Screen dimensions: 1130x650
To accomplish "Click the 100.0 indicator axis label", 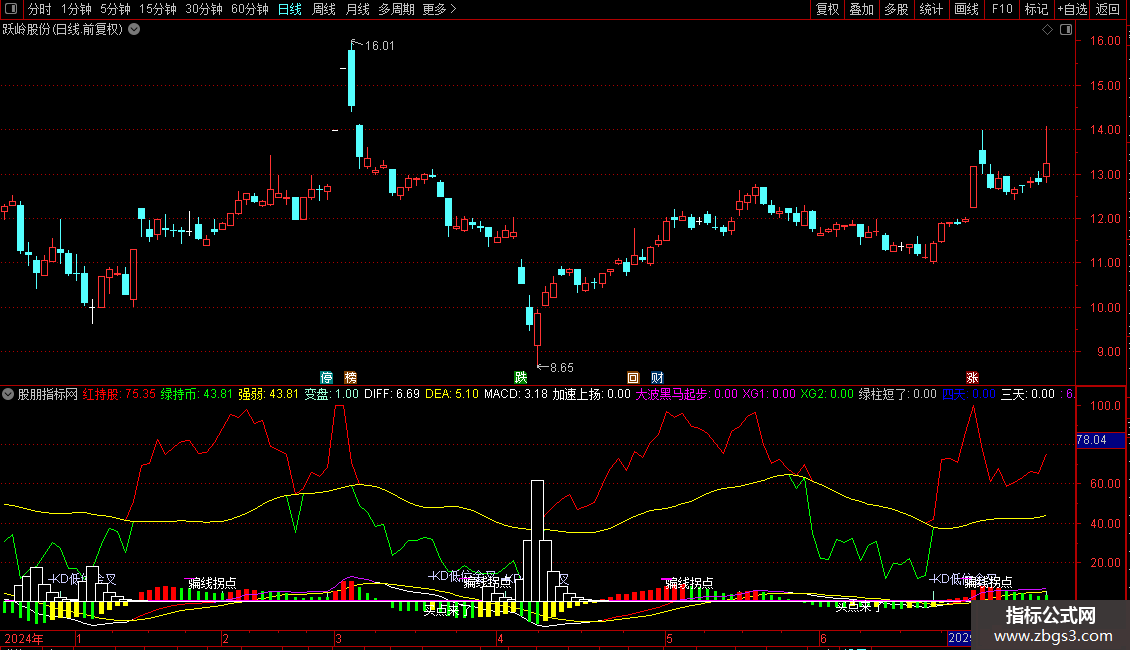I will click(x=1105, y=406).
